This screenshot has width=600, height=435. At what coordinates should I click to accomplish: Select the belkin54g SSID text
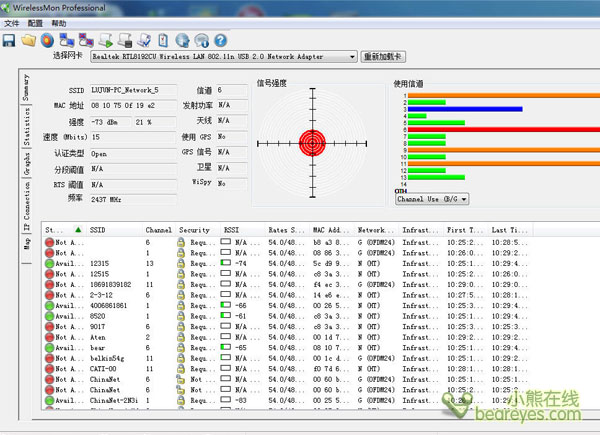(x=107, y=358)
